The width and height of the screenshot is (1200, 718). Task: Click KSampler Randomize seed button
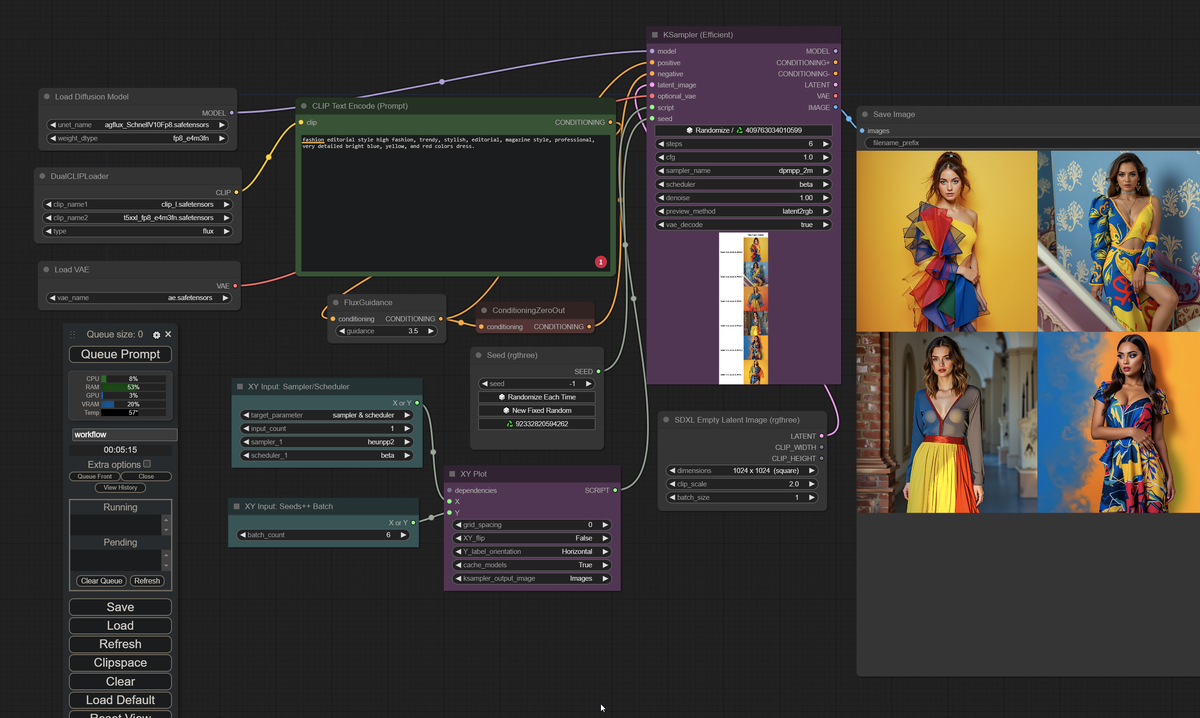tap(743, 130)
